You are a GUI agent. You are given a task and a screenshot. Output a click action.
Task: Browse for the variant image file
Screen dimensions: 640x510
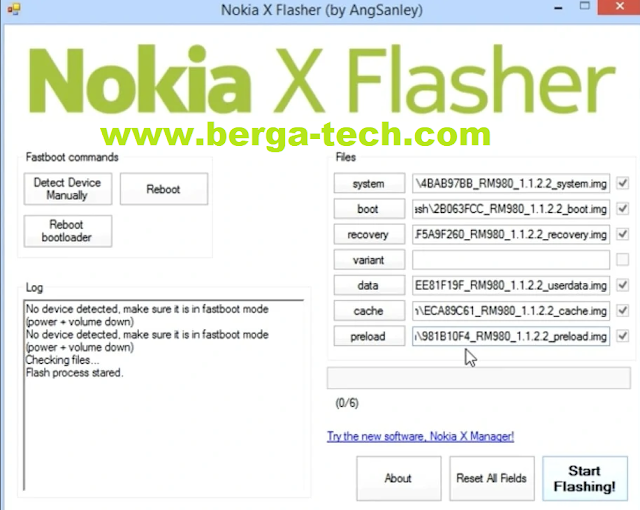(369, 260)
